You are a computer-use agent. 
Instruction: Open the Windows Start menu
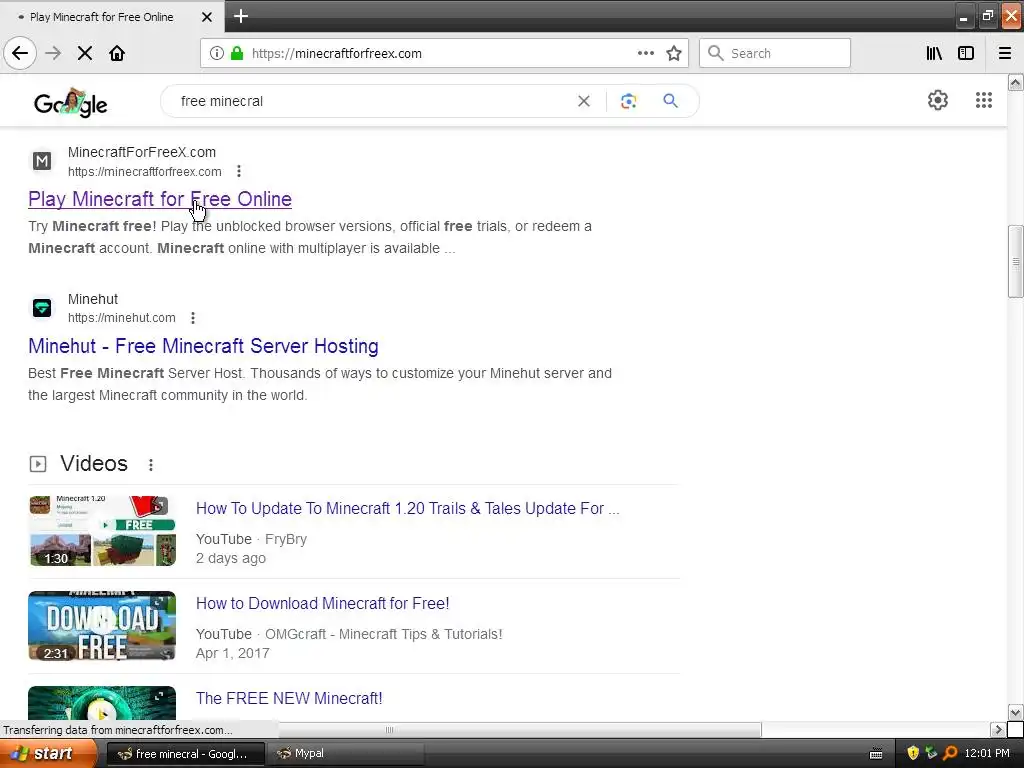48,754
